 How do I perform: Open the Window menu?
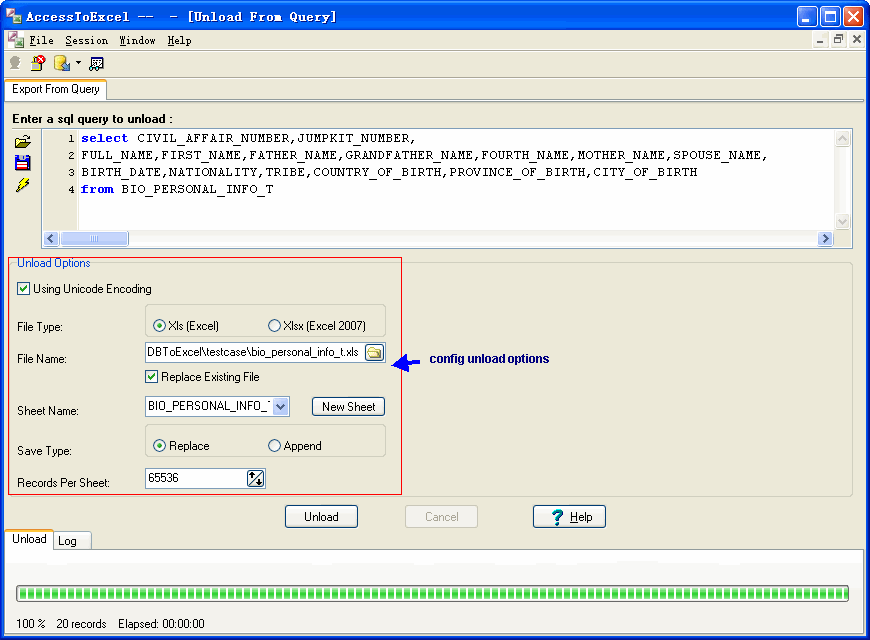click(137, 41)
